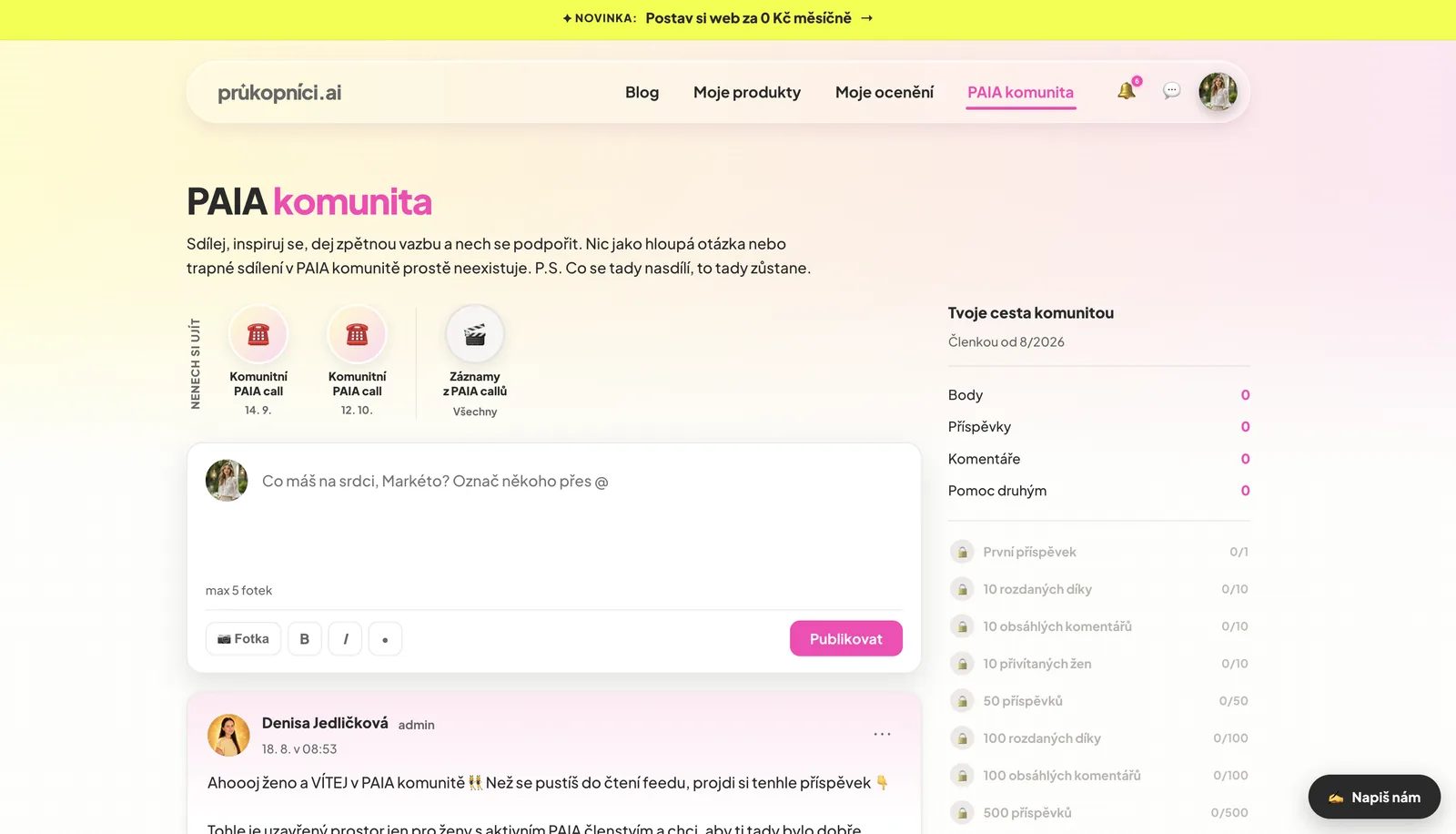Toggle bold formatting in the post editor
1456x834 pixels.
(x=305, y=639)
